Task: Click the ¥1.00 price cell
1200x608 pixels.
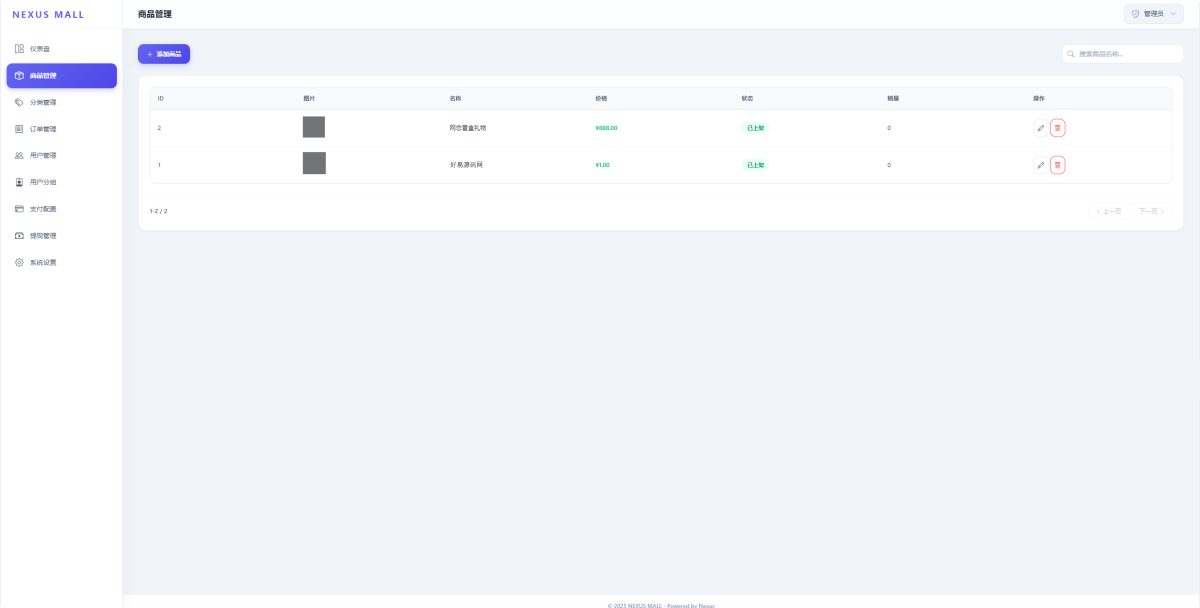Action: click(602, 165)
